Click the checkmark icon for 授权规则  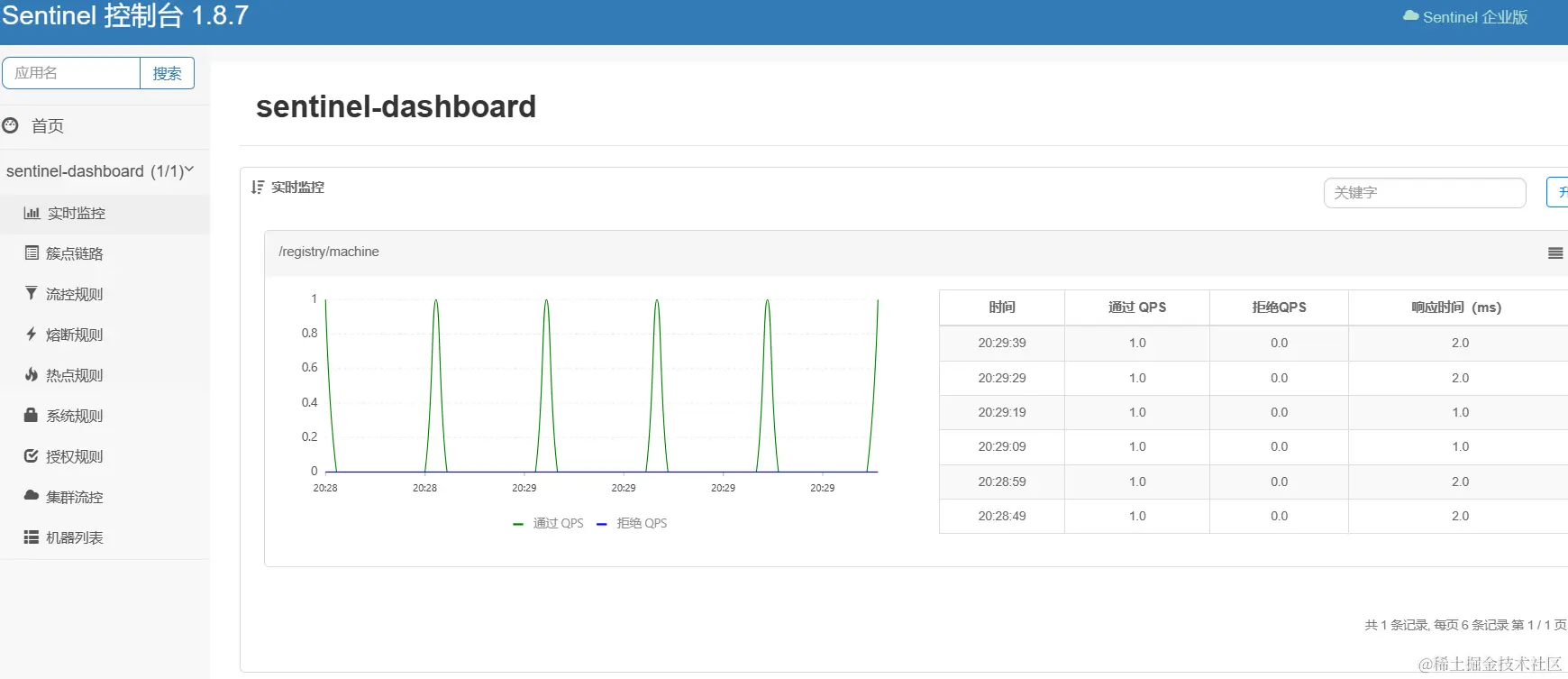[x=32, y=456]
